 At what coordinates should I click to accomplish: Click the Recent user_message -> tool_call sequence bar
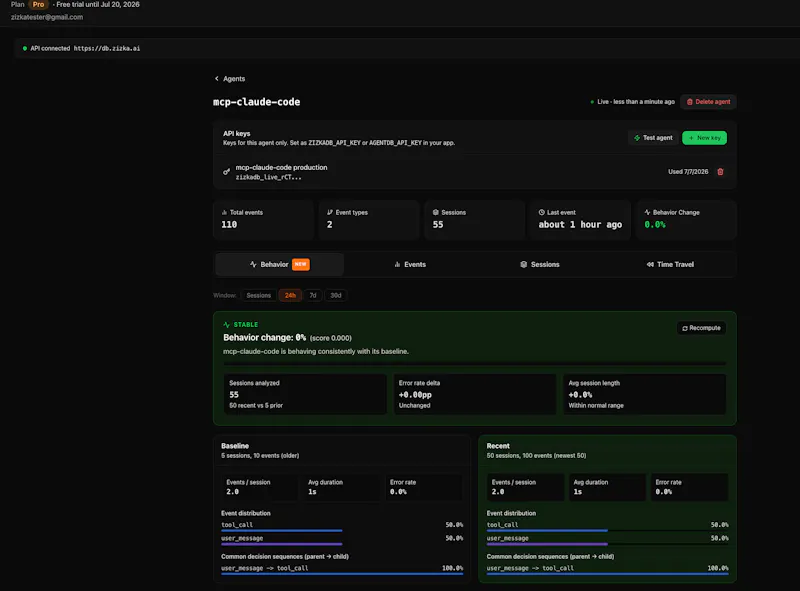pos(608,574)
